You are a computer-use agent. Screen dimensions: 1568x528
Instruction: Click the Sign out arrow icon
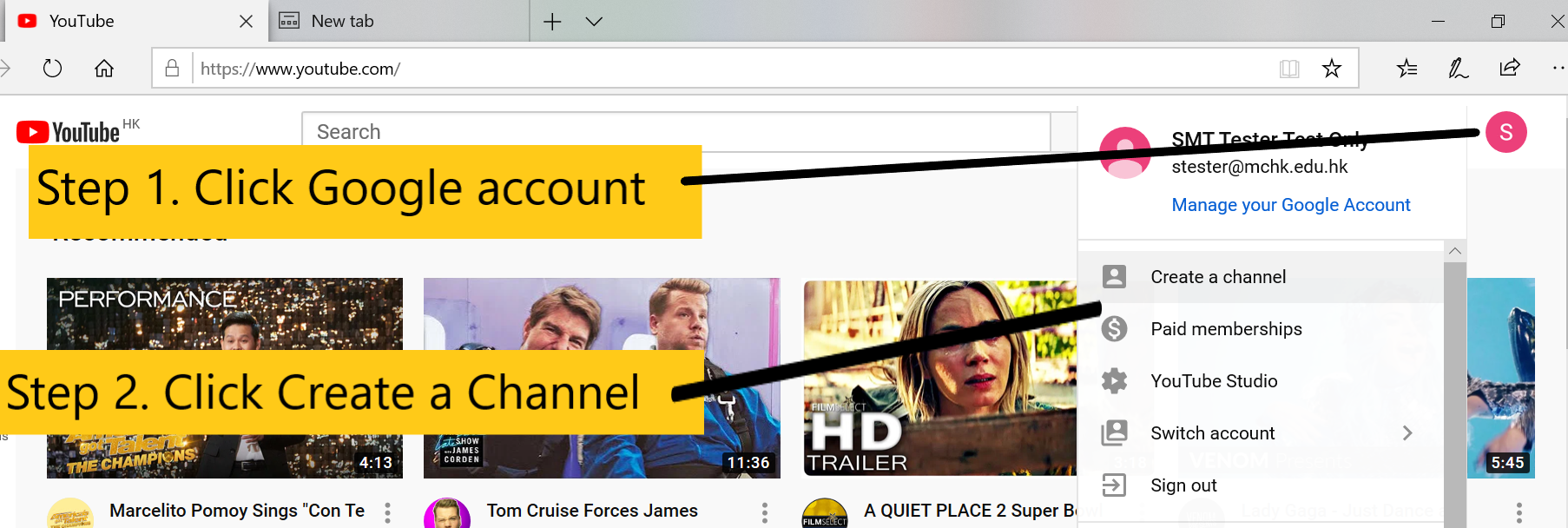tap(1114, 485)
